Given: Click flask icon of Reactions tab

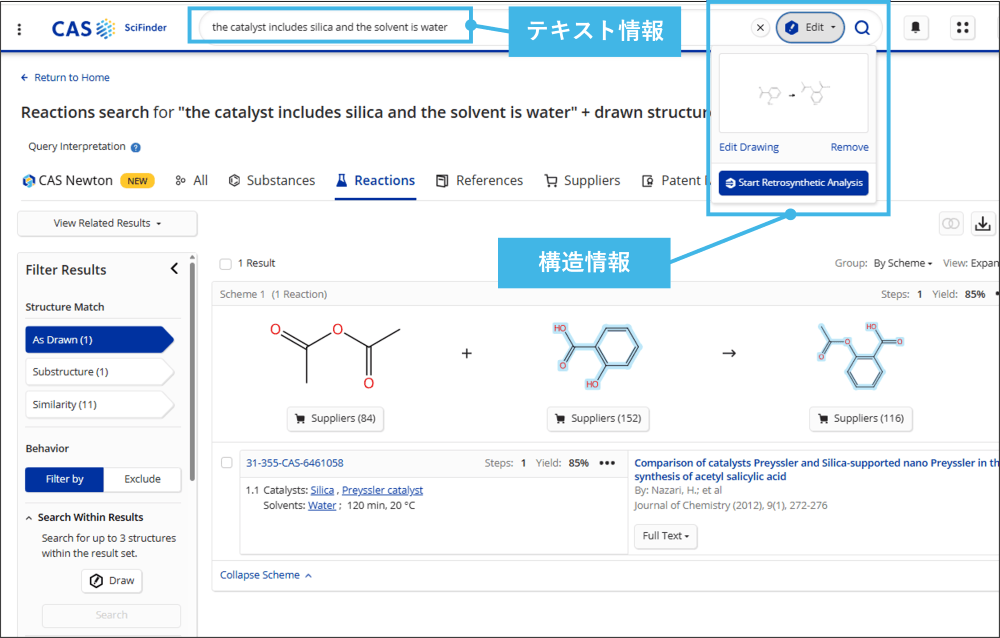Looking at the screenshot, I should pos(342,181).
